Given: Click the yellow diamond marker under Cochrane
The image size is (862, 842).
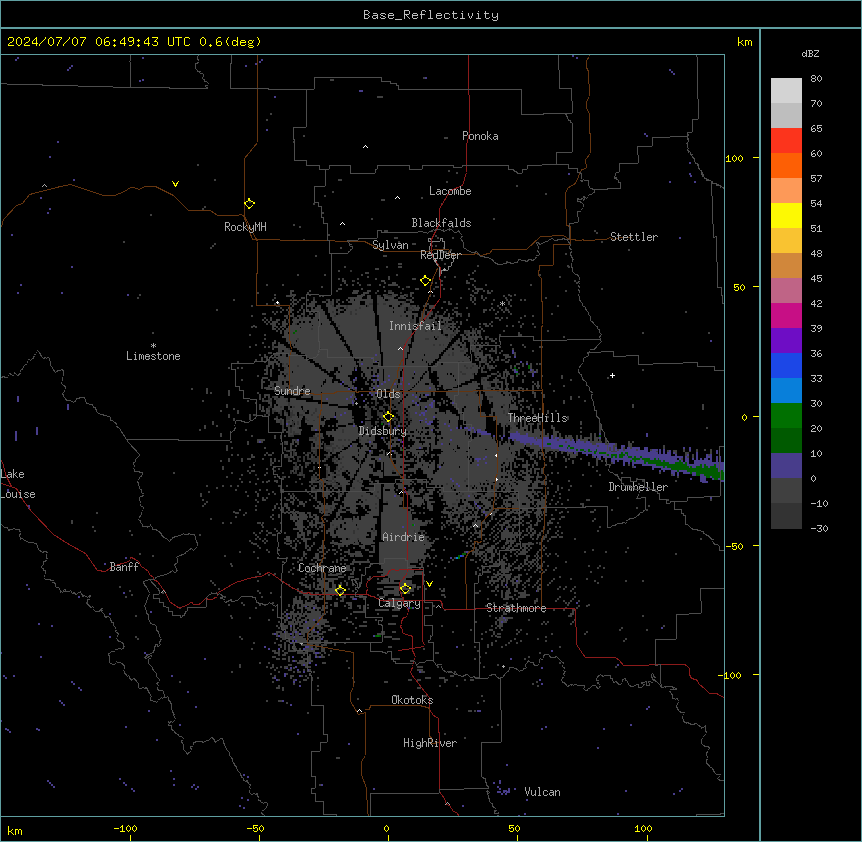Looking at the screenshot, I should [340, 590].
